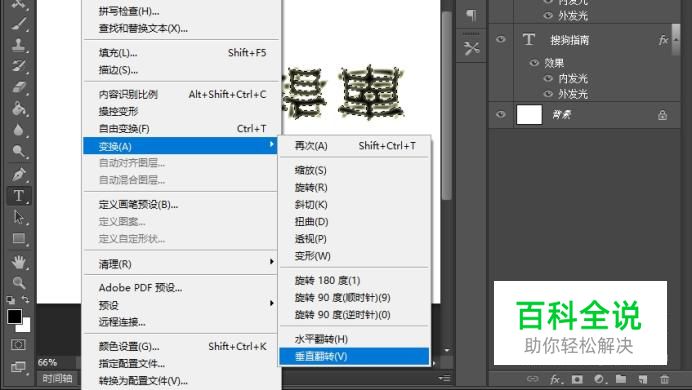The width and height of the screenshot is (692, 390).
Task: Select the Horizontal Type tool
Action: (18, 195)
